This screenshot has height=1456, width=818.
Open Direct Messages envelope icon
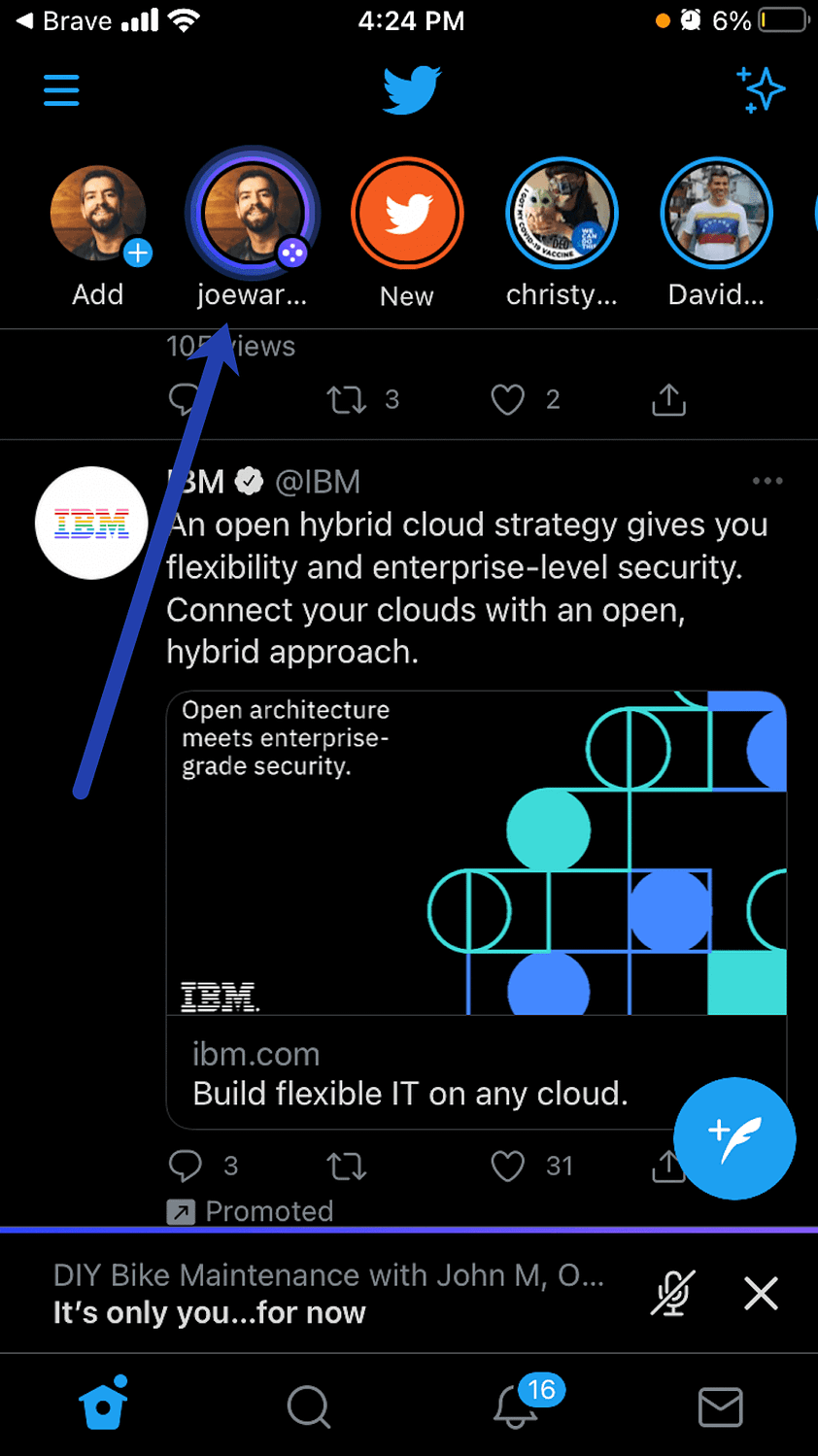tap(721, 1406)
